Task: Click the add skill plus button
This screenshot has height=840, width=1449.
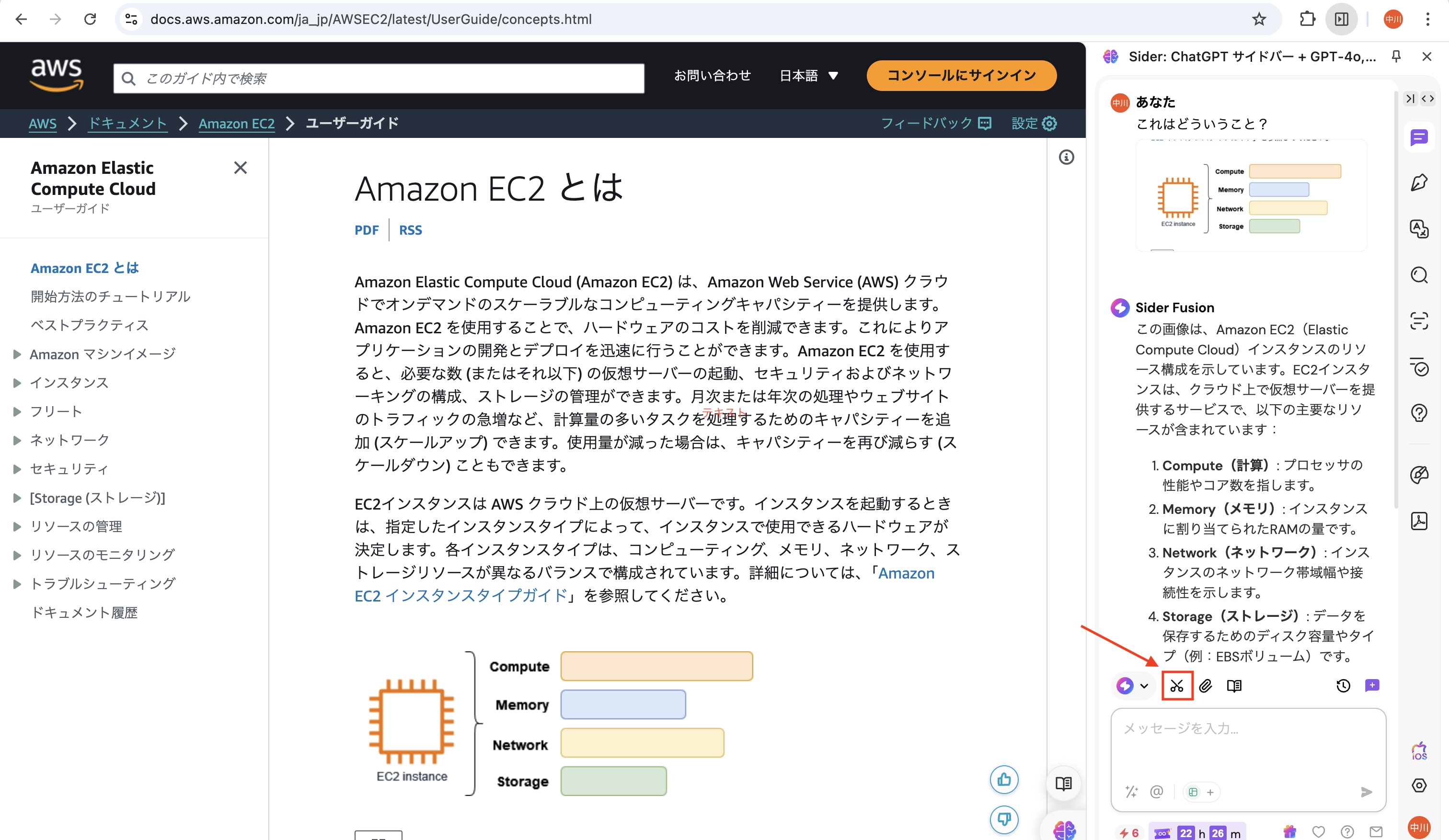Action: [x=1210, y=792]
